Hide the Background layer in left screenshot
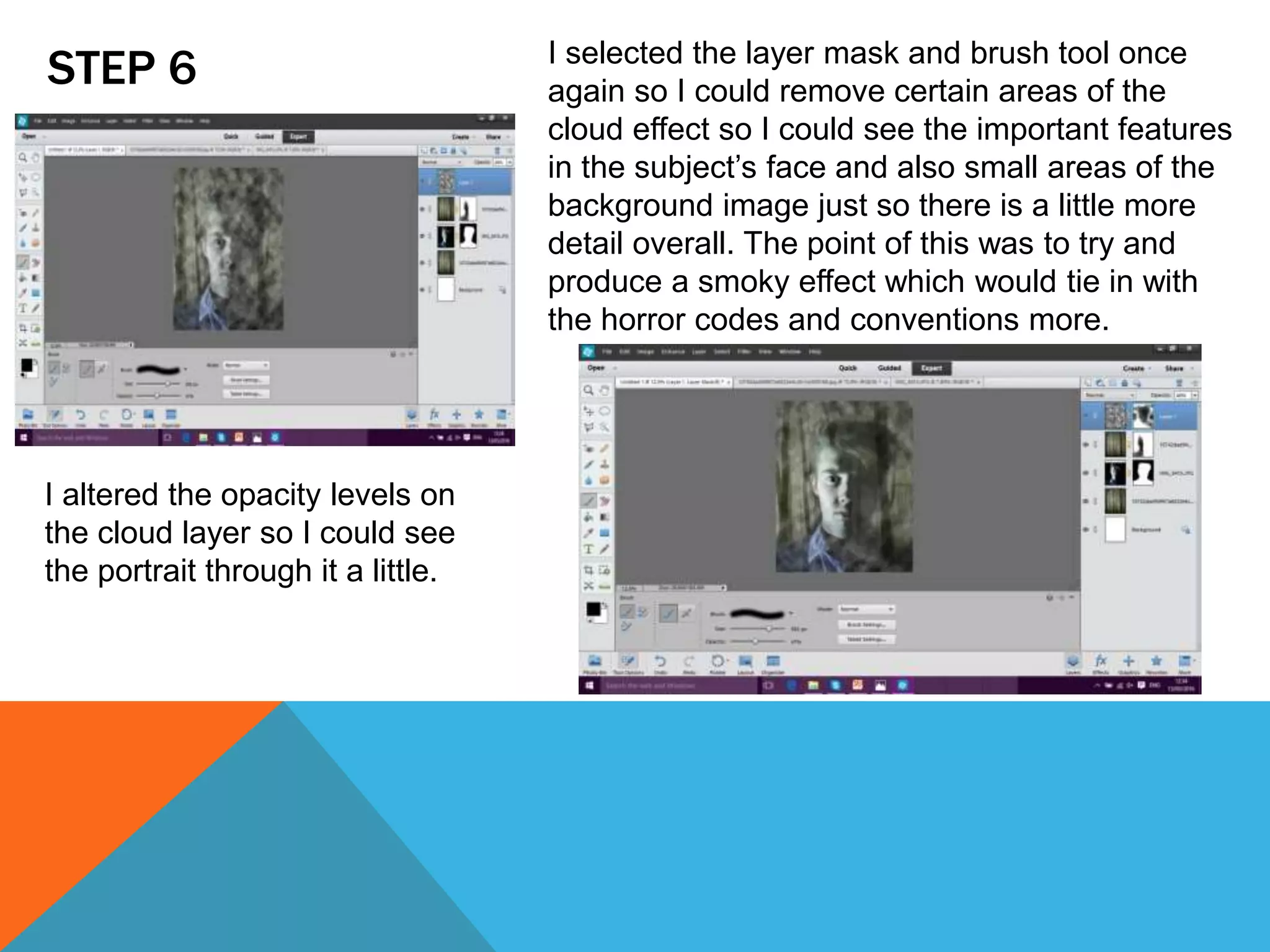 coord(422,289)
